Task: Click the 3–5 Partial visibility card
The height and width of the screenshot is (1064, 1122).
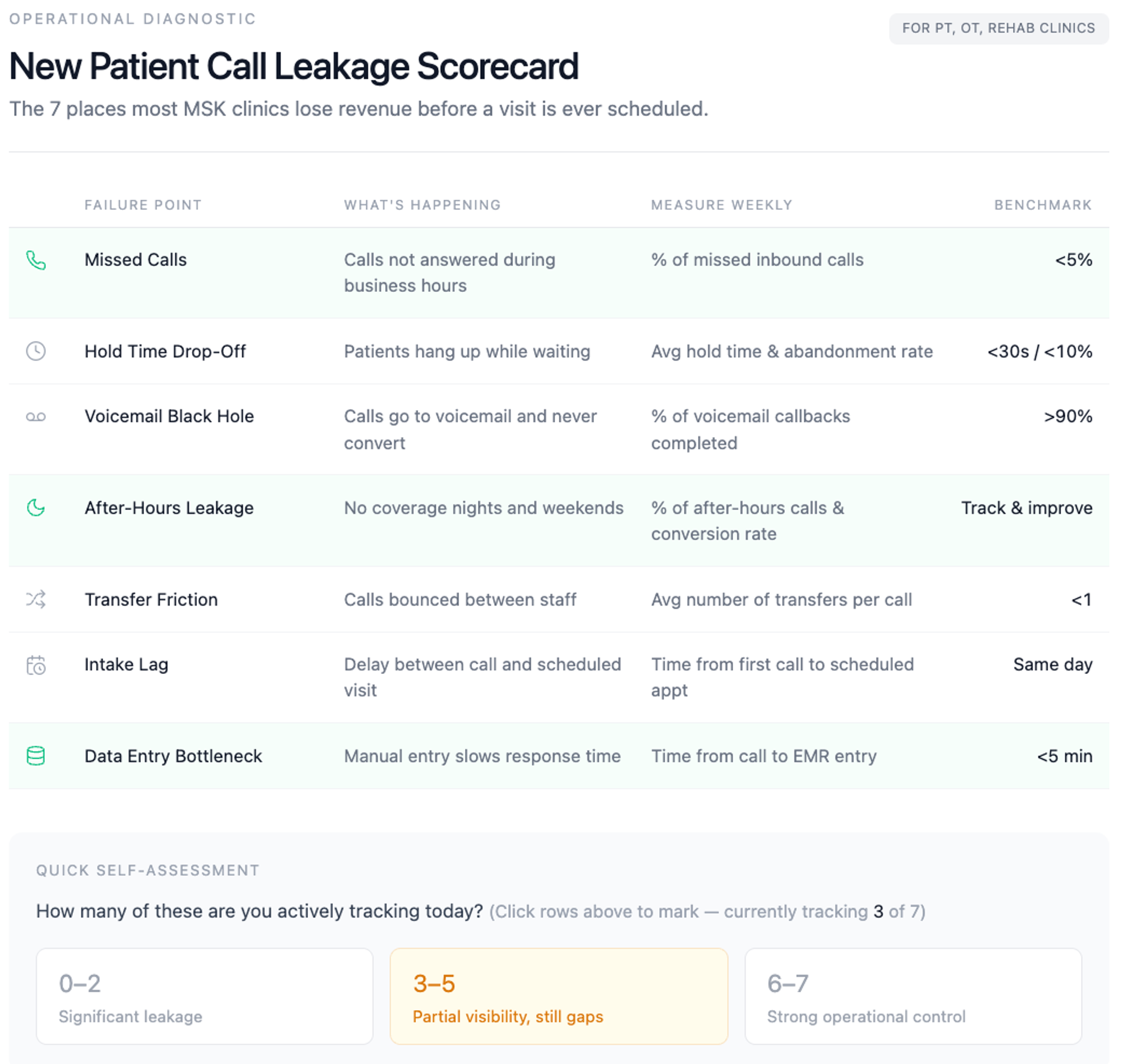Action: click(x=559, y=997)
